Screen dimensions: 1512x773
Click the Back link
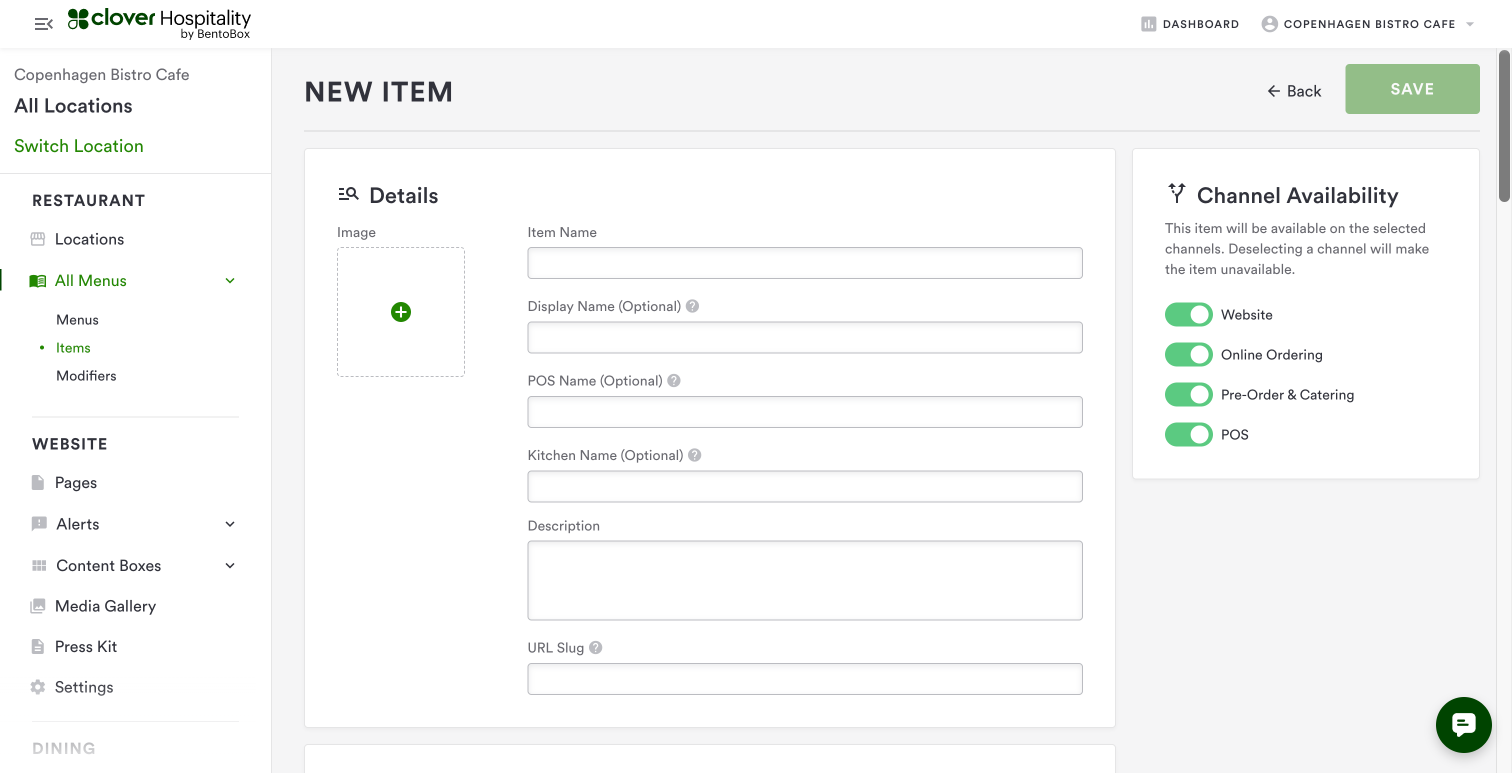[1294, 91]
